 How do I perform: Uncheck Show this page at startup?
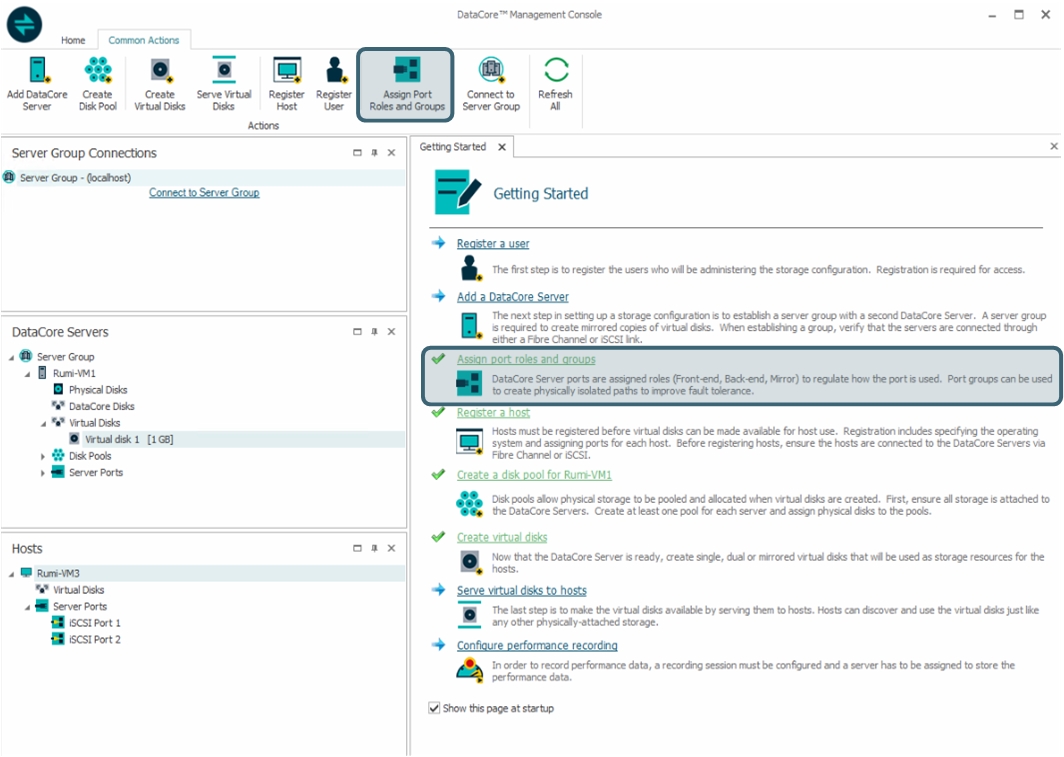coord(434,708)
